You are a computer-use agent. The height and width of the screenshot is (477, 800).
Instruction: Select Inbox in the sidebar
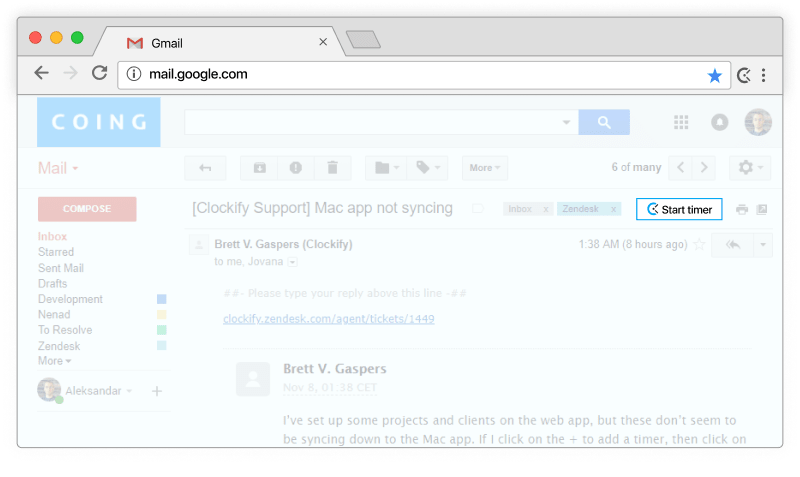[52, 237]
